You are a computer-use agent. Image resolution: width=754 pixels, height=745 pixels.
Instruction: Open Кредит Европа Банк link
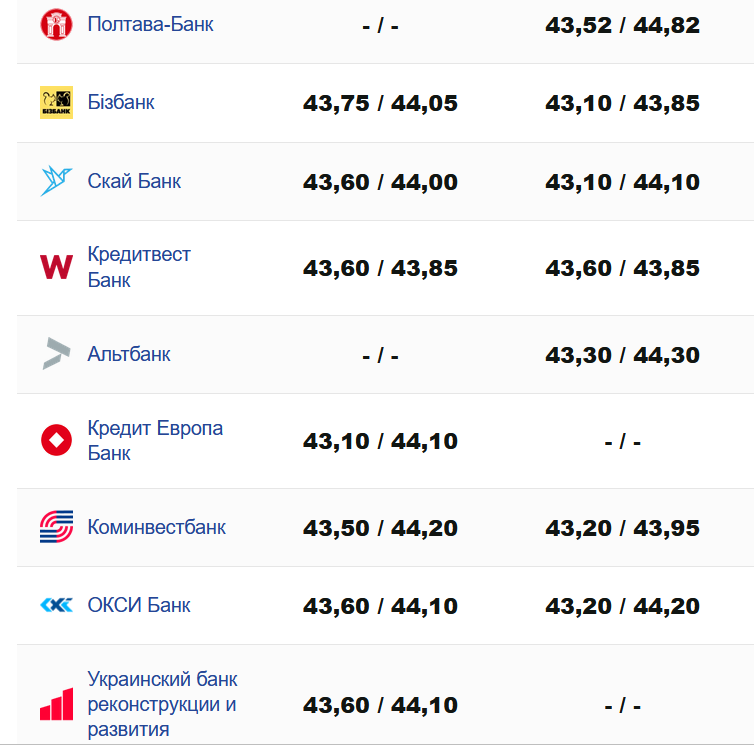pos(155,440)
